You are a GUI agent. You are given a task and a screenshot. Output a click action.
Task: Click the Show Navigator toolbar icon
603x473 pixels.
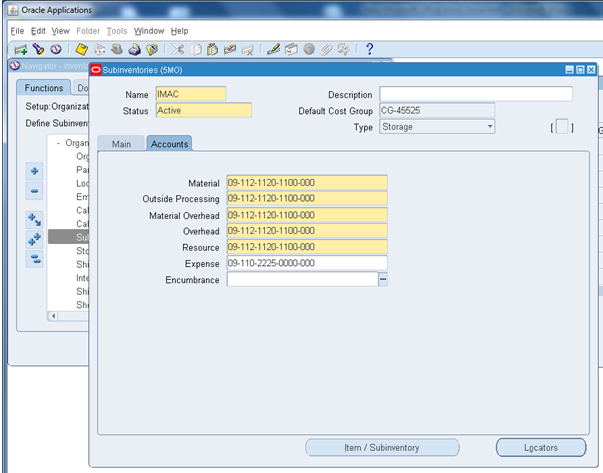(56, 49)
